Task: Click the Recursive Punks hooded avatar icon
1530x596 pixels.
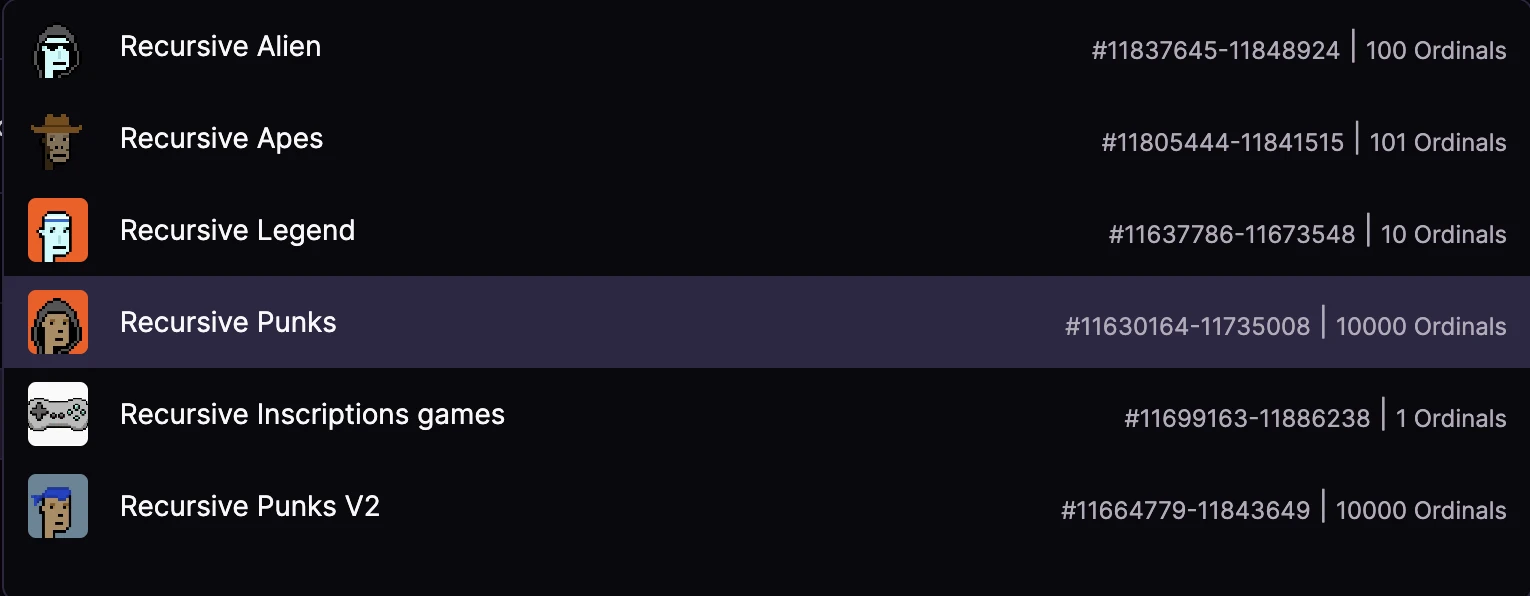Action: pyautogui.click(x=57, y=323)
